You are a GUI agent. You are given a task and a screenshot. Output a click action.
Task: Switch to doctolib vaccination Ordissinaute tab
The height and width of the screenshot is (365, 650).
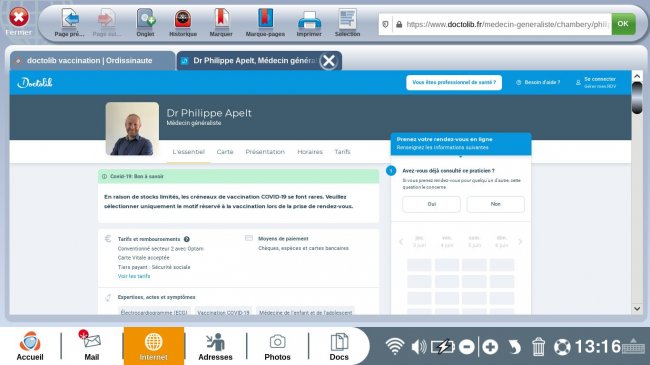click(x=93, y=61)
